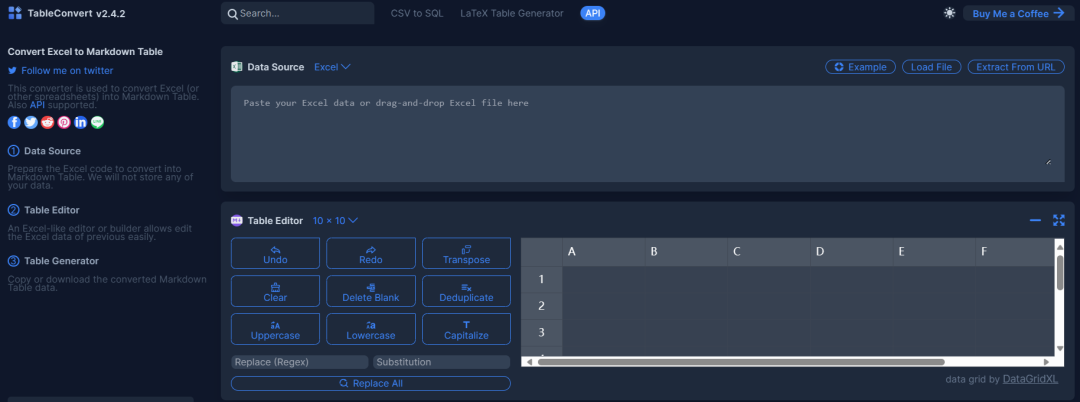Expand Table Editor to fullscreen
1080x402 pixels.
[1059, 220]
